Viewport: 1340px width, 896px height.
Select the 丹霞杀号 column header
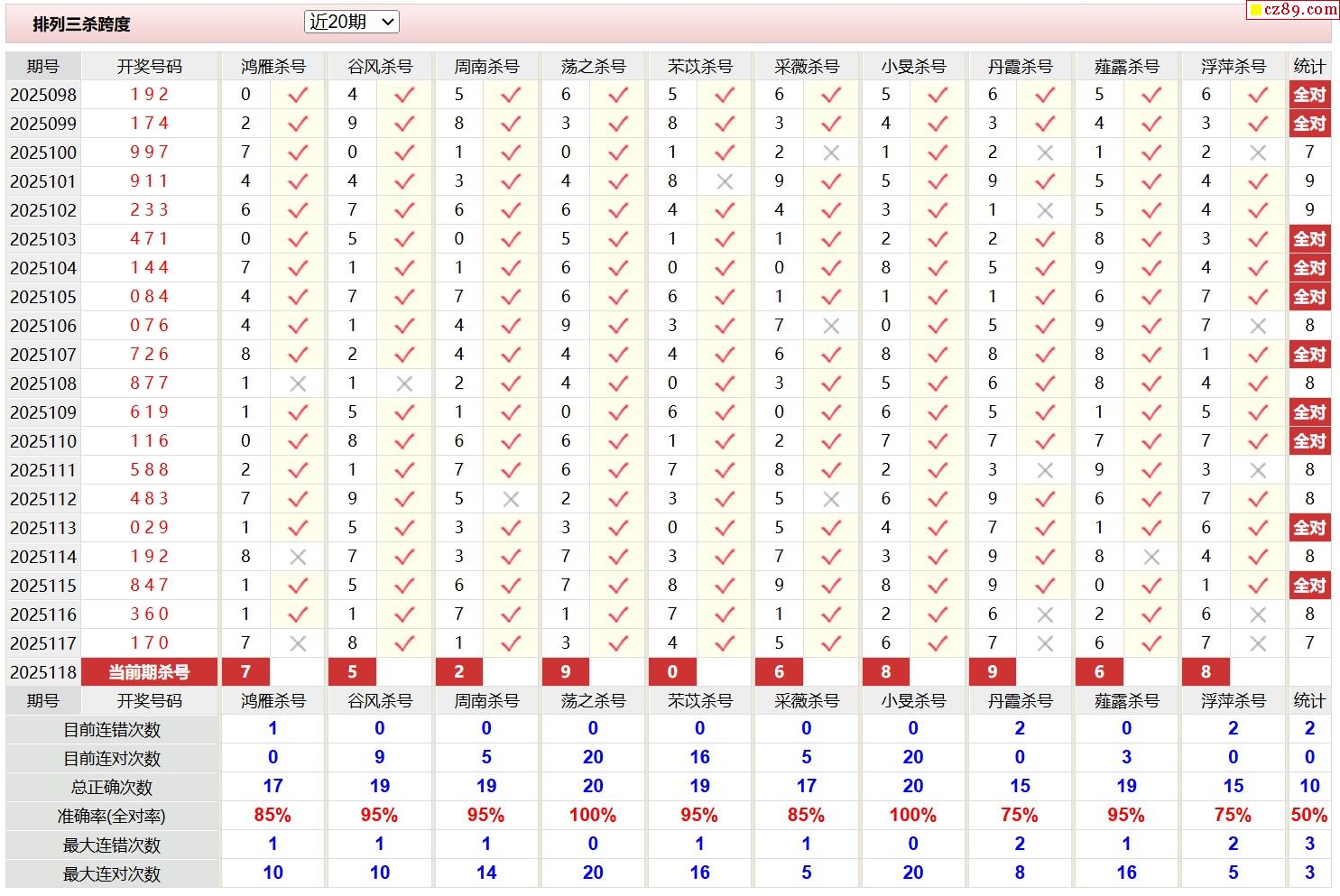1020,67
